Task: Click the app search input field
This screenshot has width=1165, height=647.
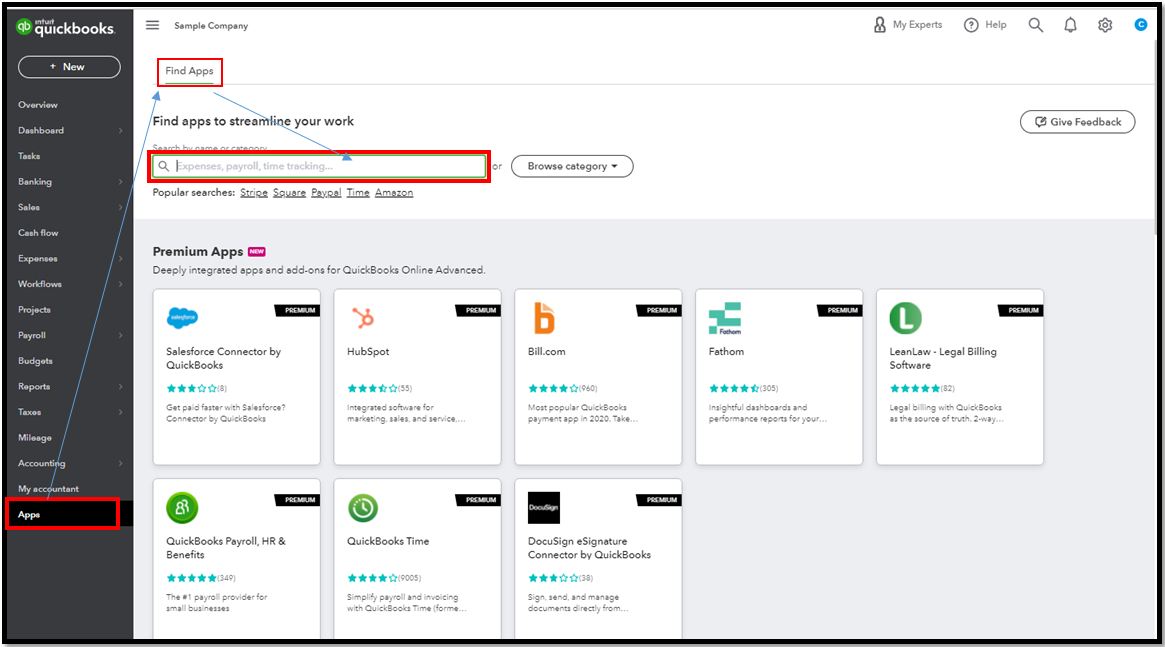Action: (325, 166)
